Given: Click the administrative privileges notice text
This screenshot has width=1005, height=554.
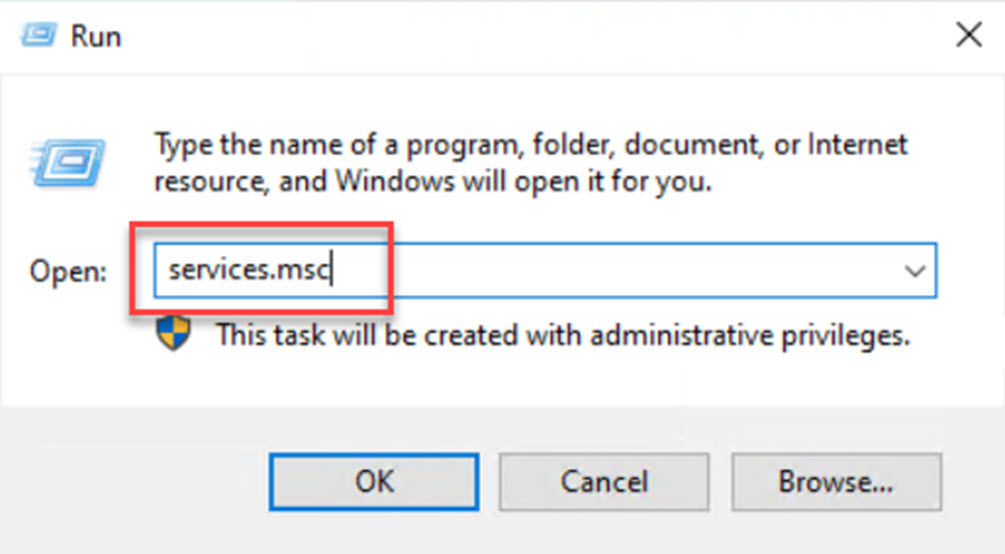Looking at the screenshot, I should pyautogui.click(x=563, y=335).
